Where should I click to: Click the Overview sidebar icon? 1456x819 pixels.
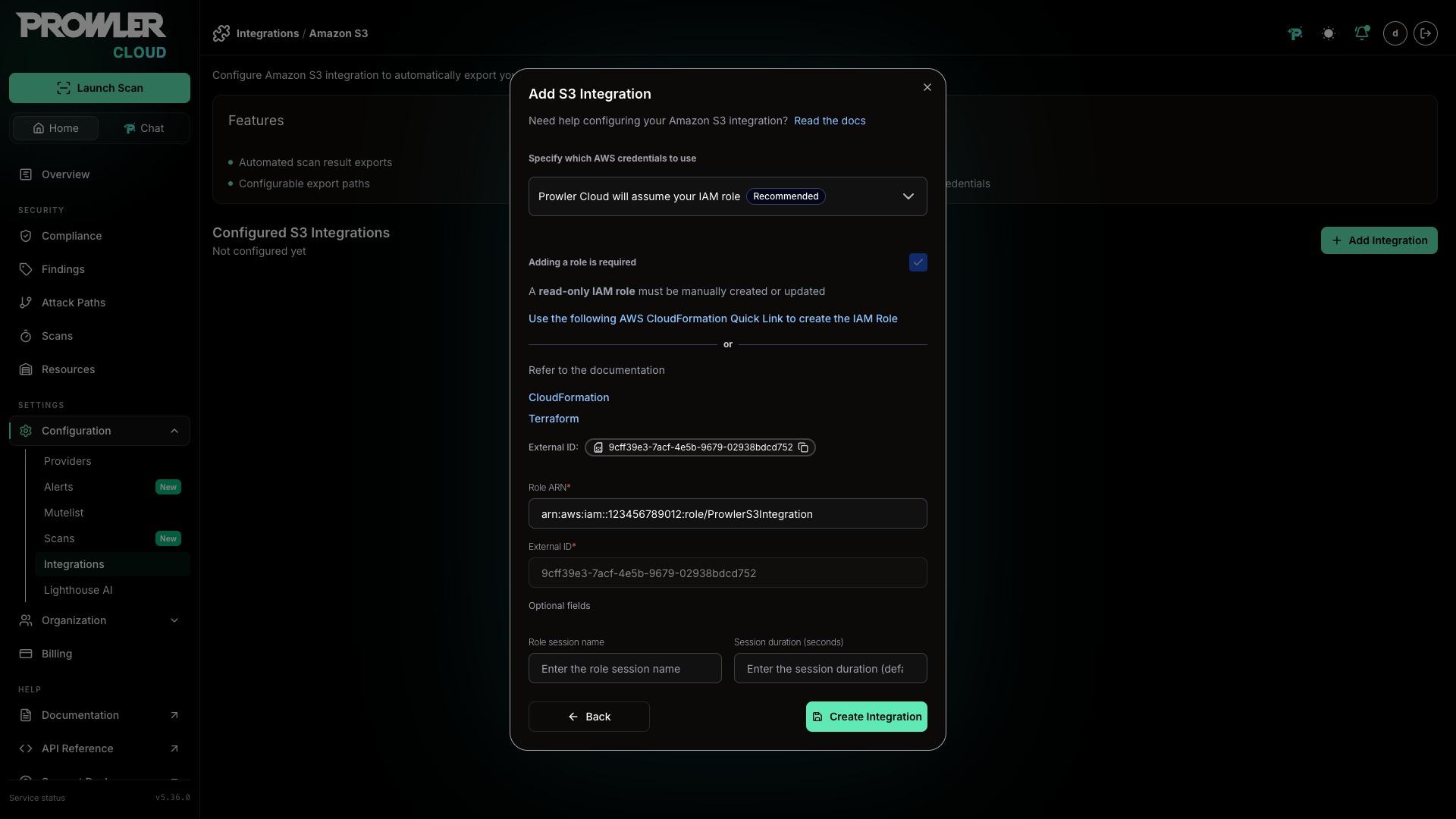click(26, 174)
